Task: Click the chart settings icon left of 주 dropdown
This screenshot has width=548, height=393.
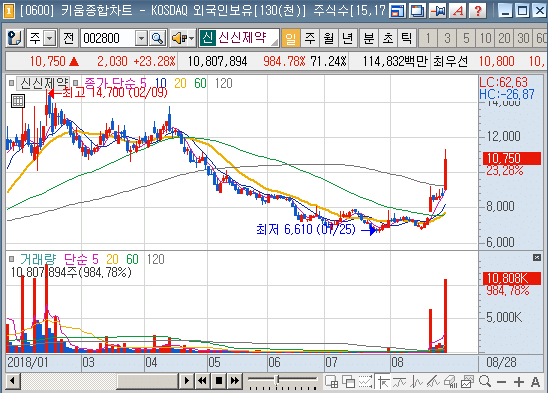Action: click(x=14, y=38)
